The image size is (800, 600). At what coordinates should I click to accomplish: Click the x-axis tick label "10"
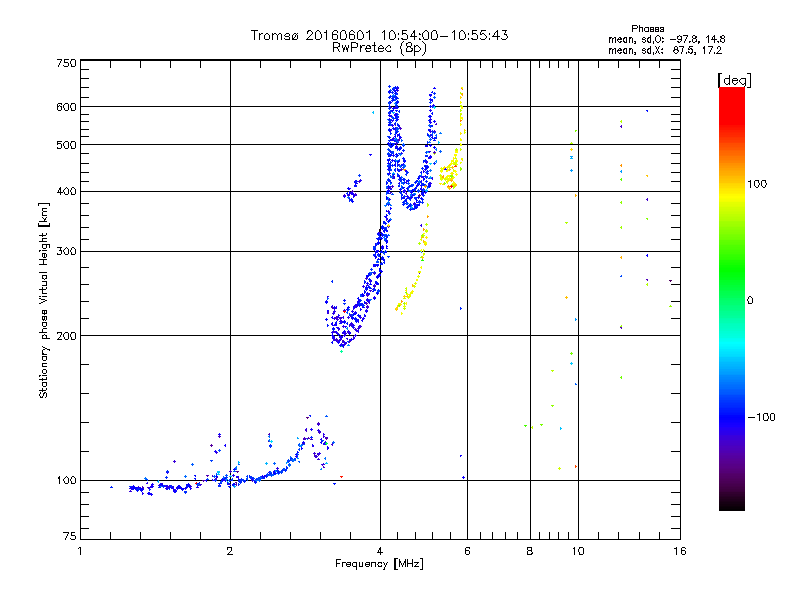click(x=578, y=551)
